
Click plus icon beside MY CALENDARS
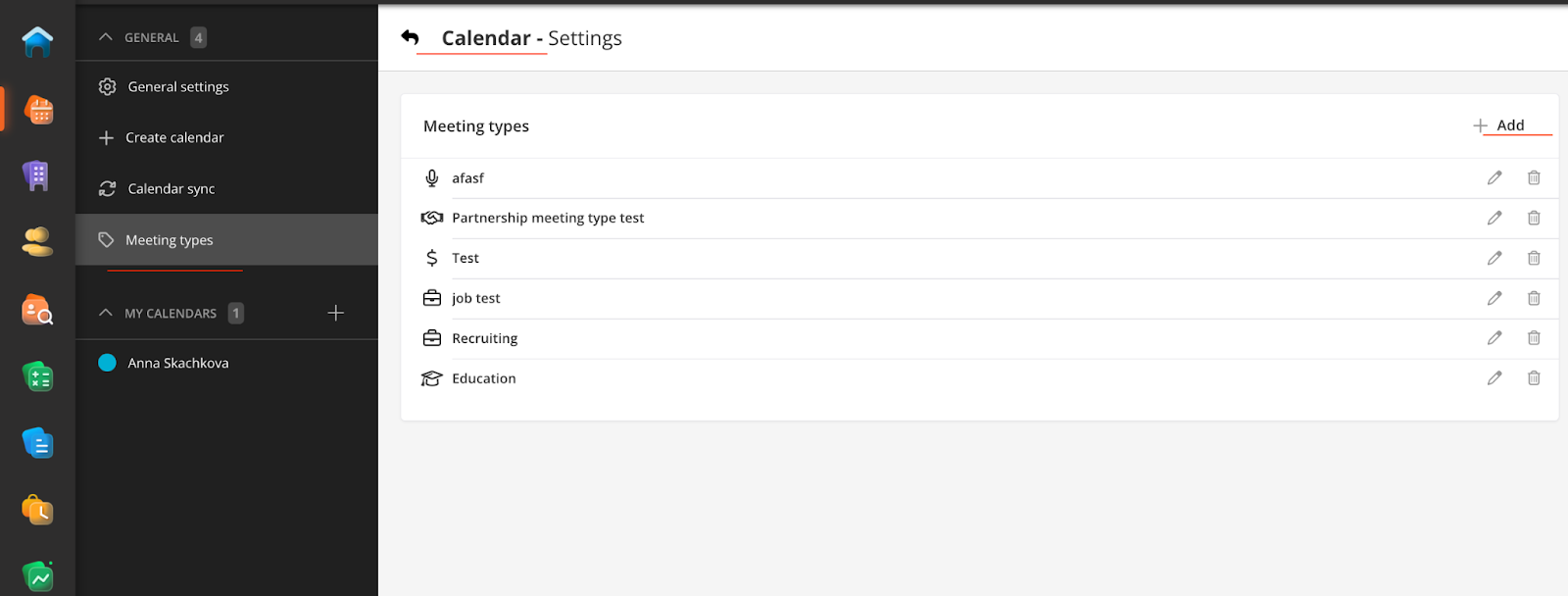[335, 313]
